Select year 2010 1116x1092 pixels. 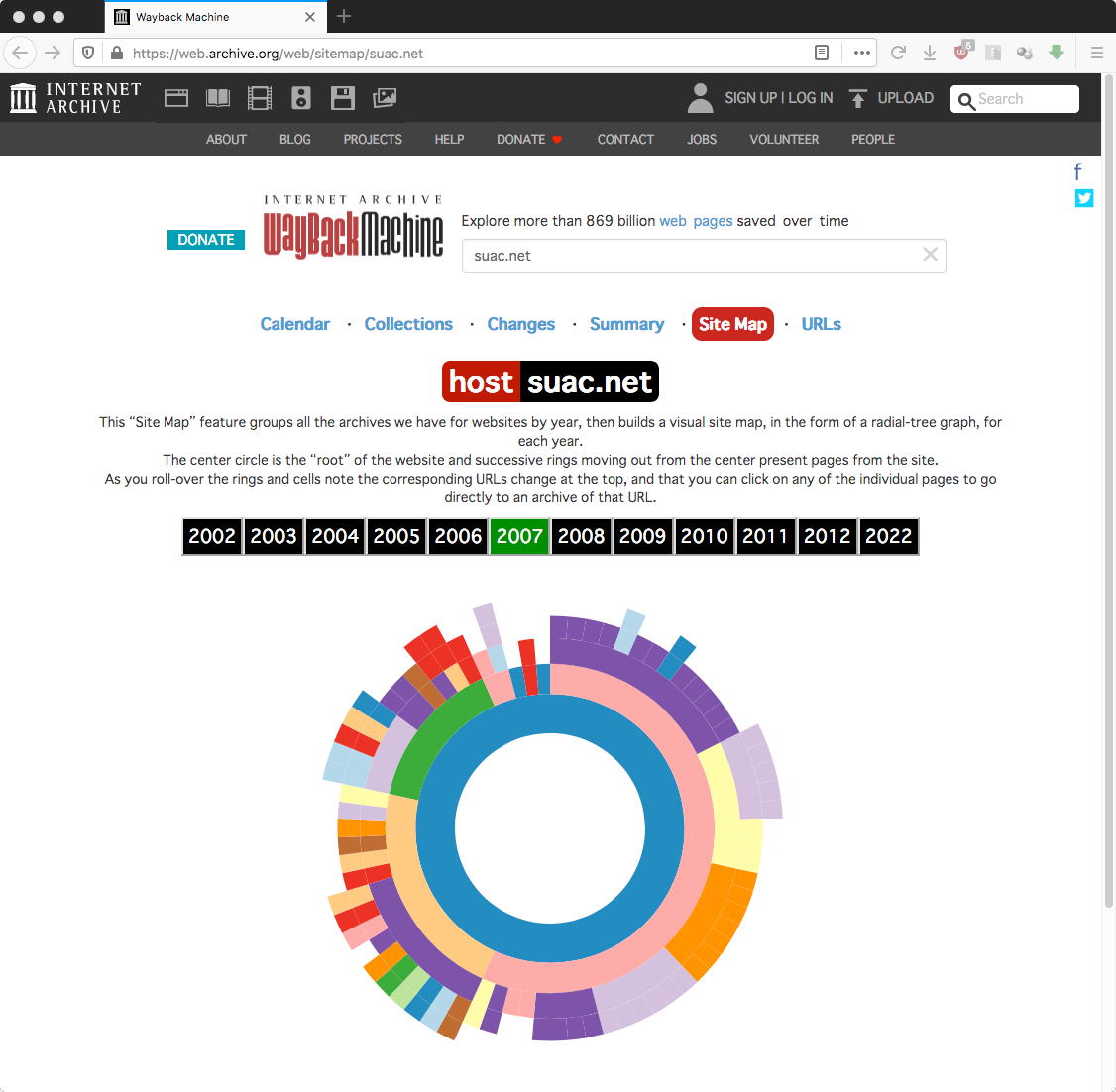pyautogui.click(x=704, y=536)
